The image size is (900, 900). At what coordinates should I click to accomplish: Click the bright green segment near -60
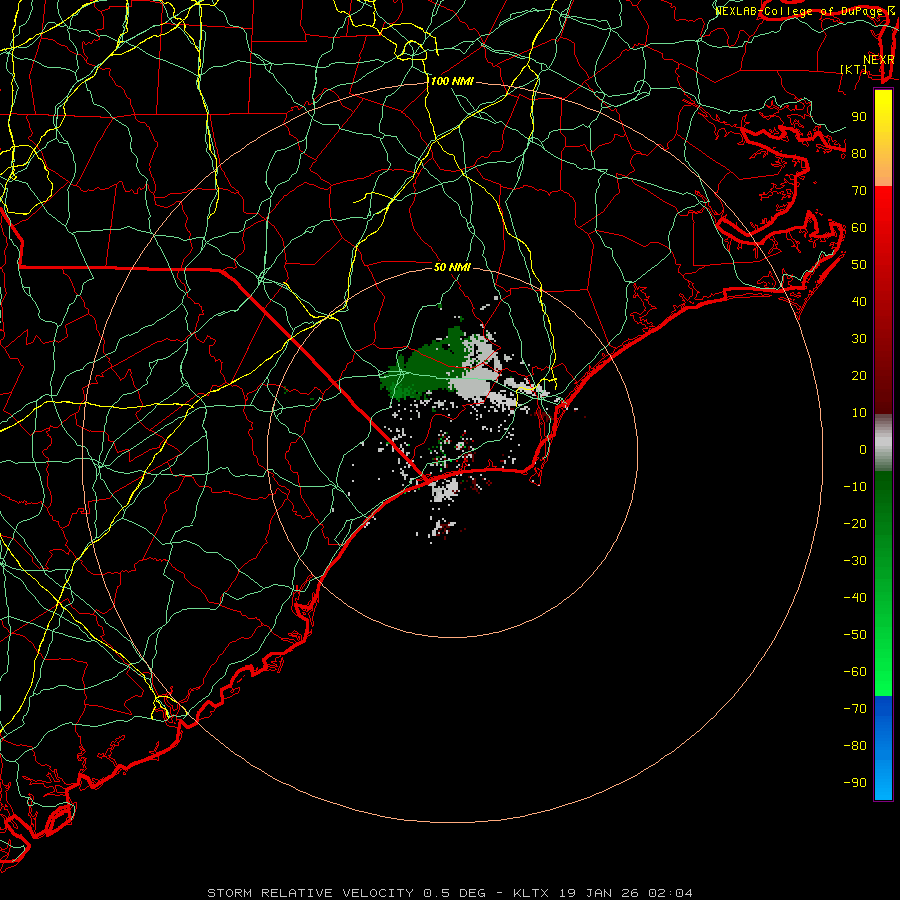[883, 672]
